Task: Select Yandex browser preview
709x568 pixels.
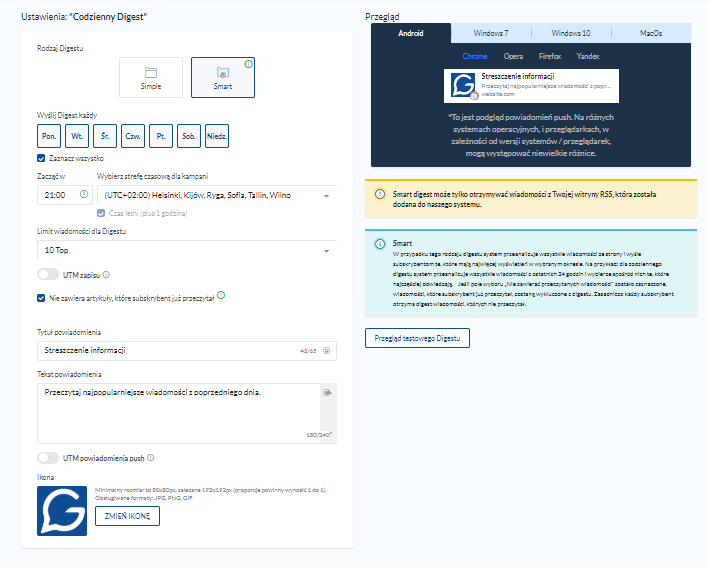Action: tap(588, 57)
